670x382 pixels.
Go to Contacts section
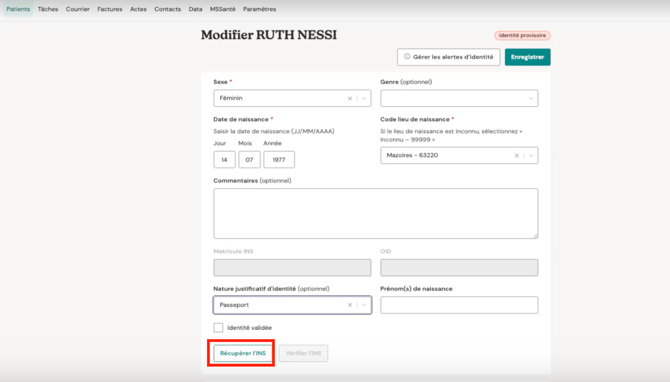coord(168,9)
